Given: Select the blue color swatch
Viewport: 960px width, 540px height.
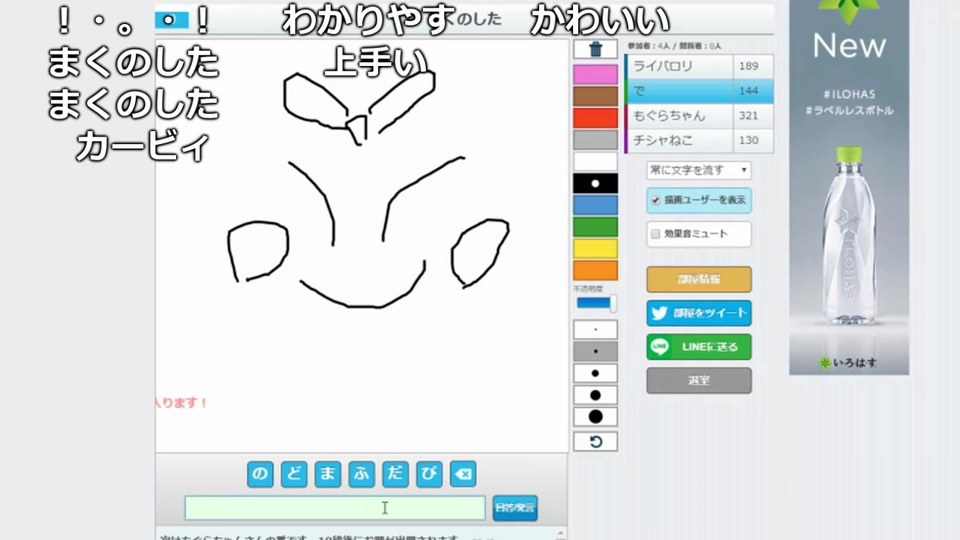Looking at the screenshot, I should (x=595, y=205).
